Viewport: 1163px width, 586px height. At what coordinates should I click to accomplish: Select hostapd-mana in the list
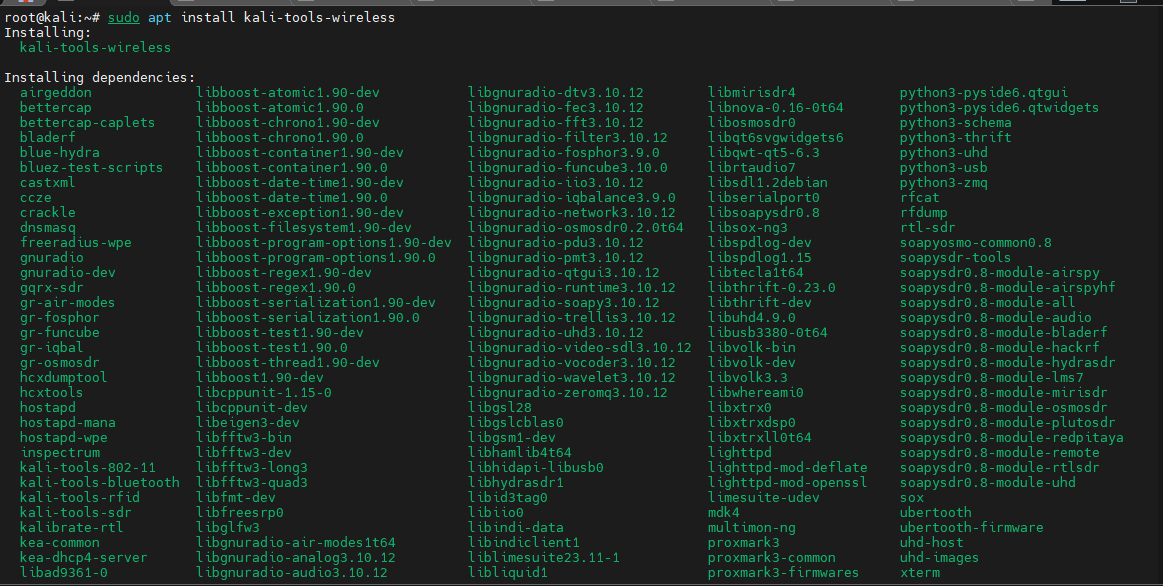pyautogui.click(x=67, y=423)
